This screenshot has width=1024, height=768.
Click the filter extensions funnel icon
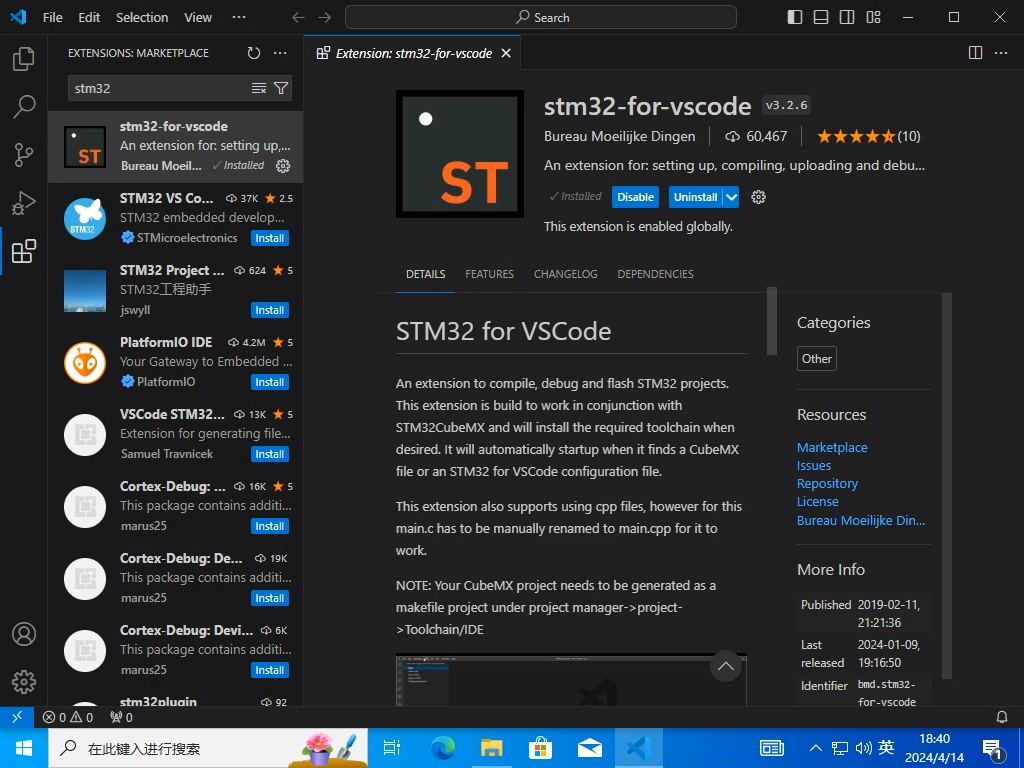coord(281,88)
